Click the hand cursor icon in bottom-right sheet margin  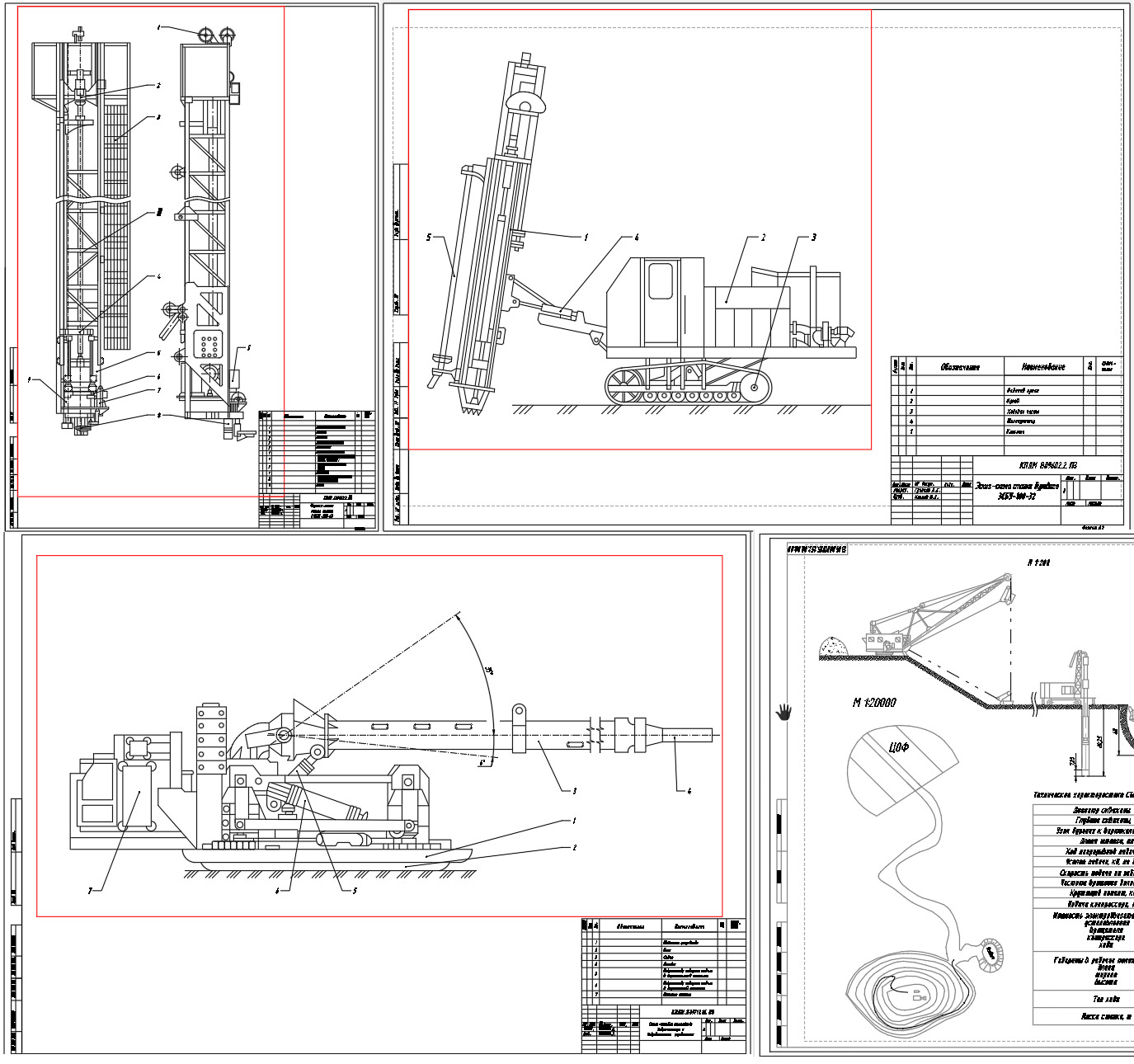[x=783, y=712]
